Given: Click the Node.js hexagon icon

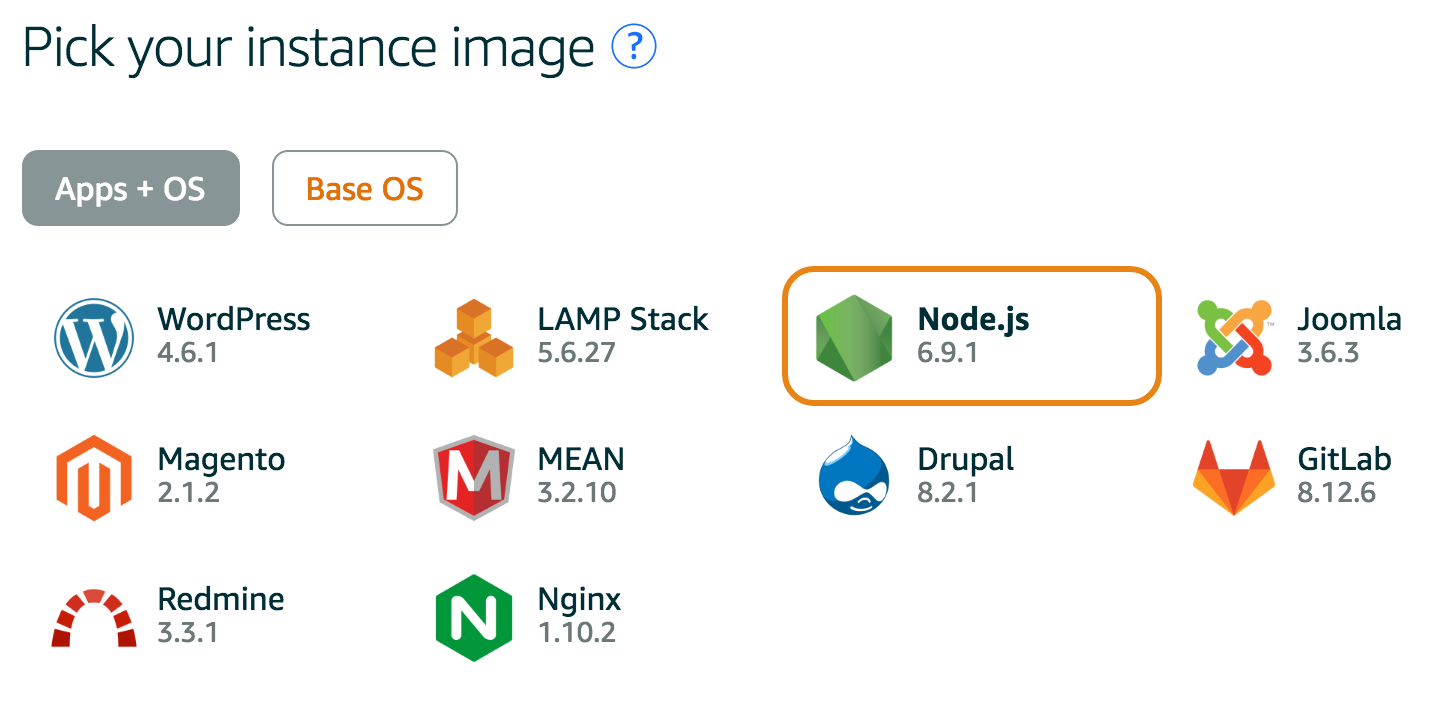Looking at the screenshot, I should (855, 337).
